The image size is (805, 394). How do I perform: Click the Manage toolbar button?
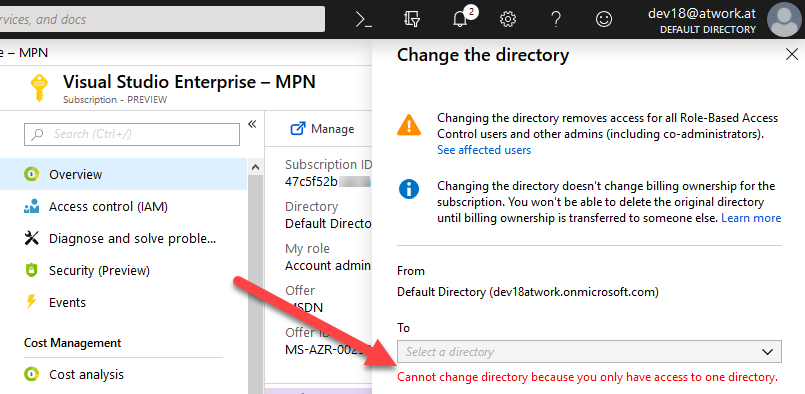[x=322, y=129]
